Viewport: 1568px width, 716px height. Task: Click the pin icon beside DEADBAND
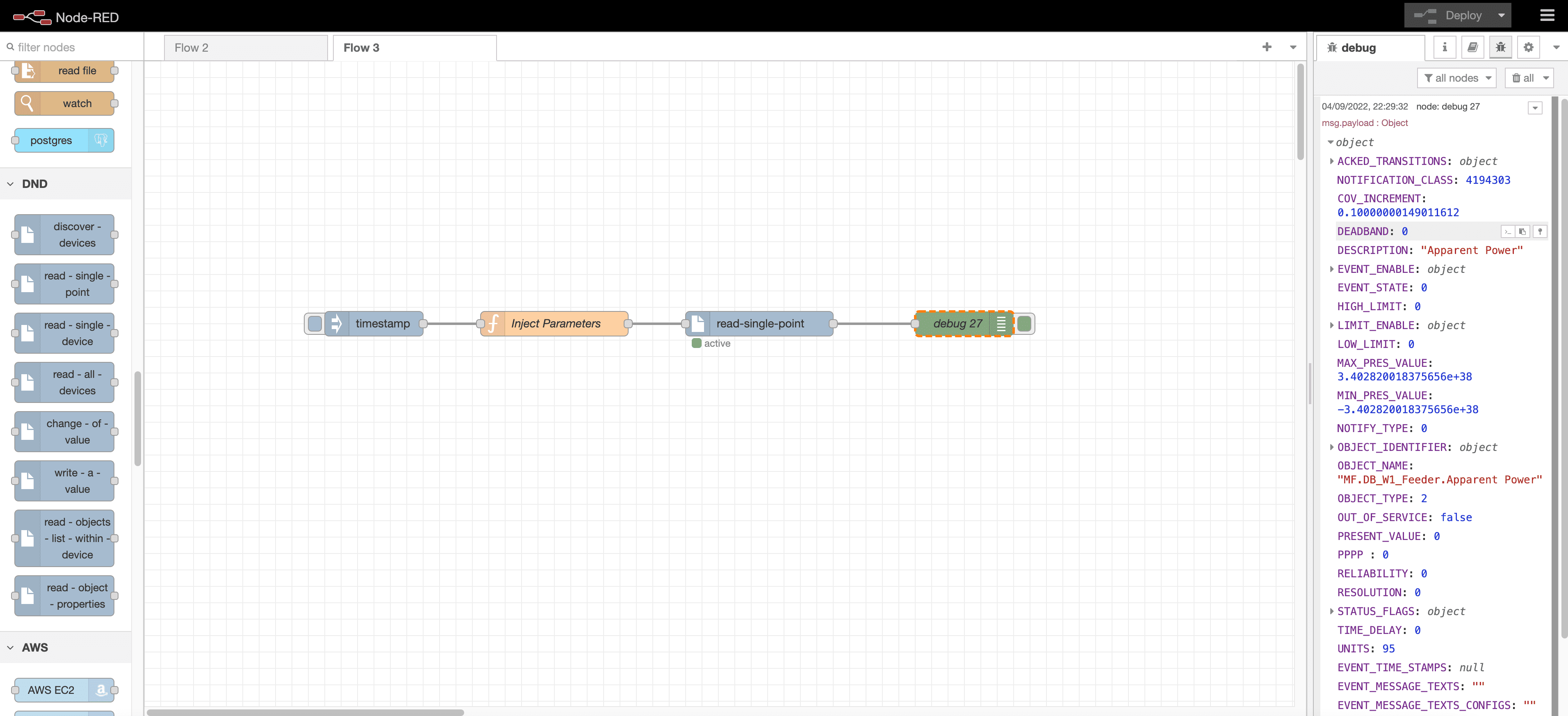(1539, 231)
